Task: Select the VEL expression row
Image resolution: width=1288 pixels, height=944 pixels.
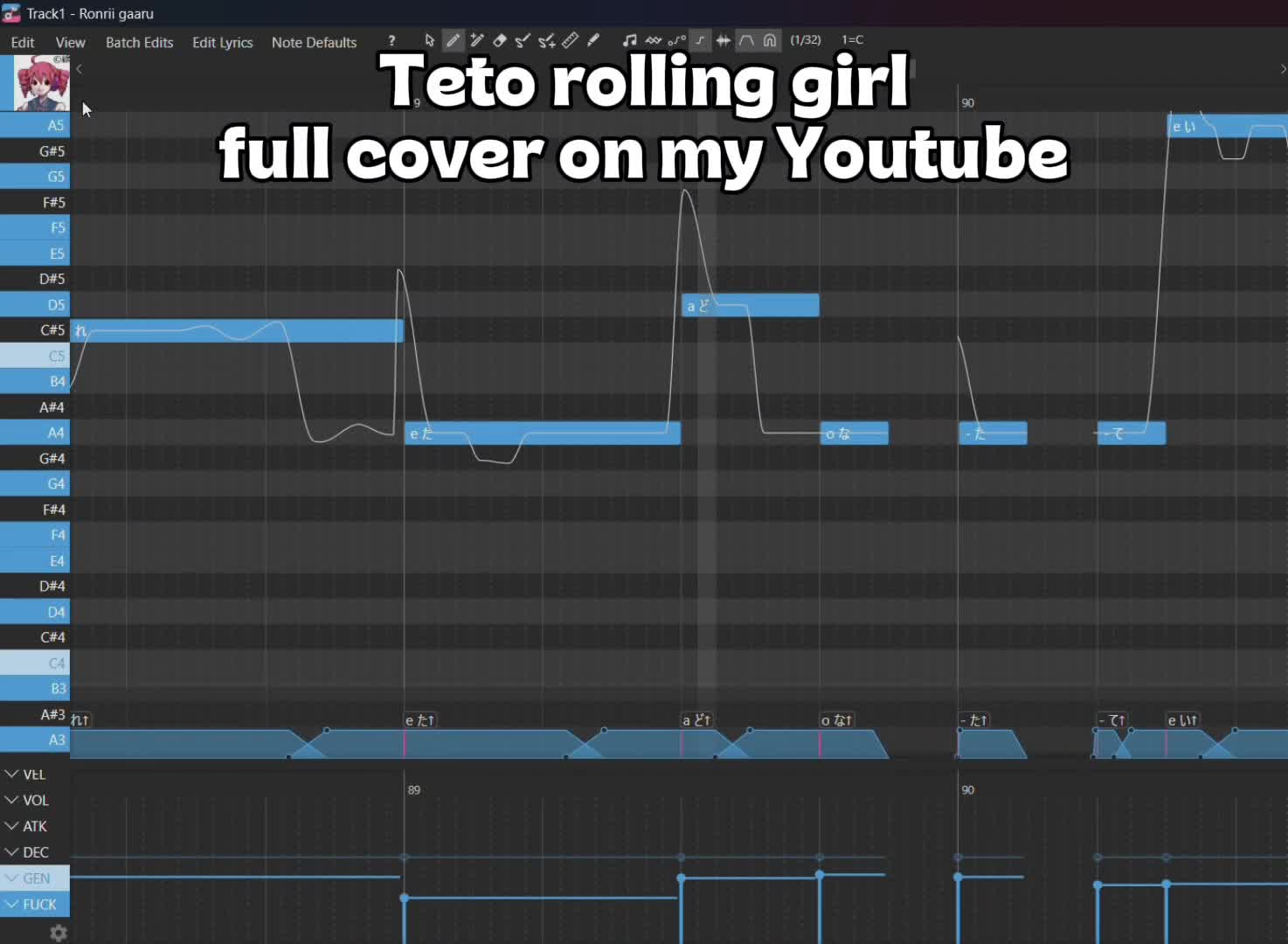Action: coord(35,774)
